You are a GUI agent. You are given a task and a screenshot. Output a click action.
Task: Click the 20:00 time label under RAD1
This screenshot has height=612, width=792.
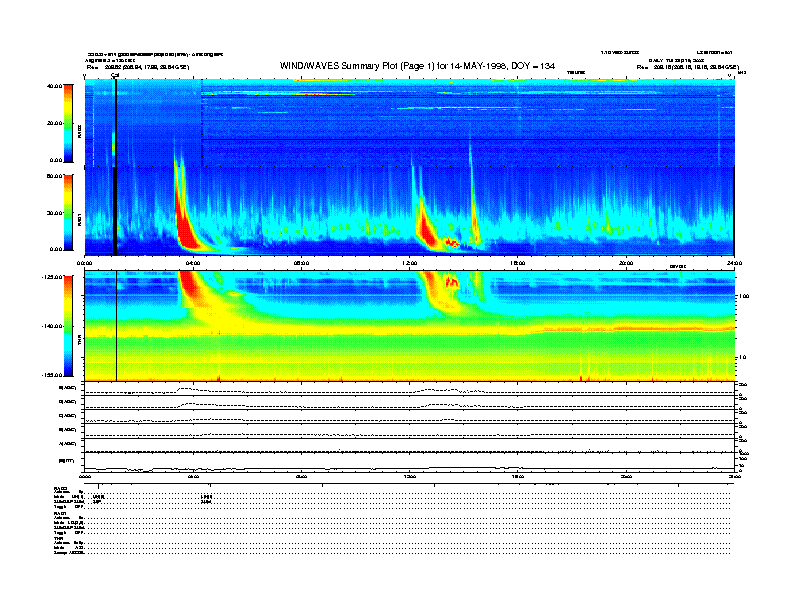(x=626, y=263)
